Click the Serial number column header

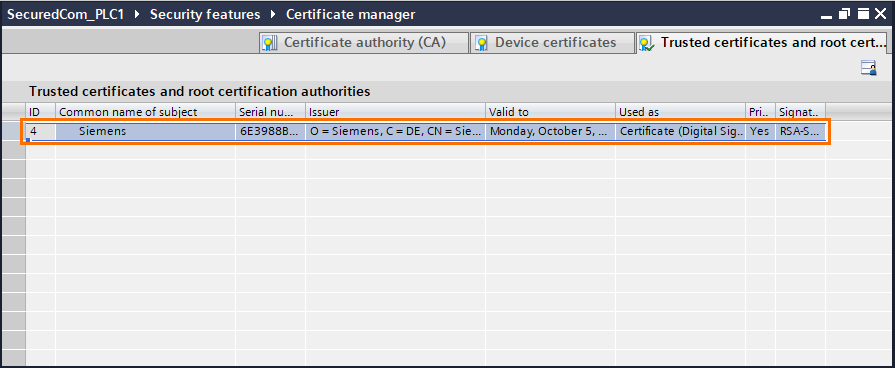tap(271, 112)
